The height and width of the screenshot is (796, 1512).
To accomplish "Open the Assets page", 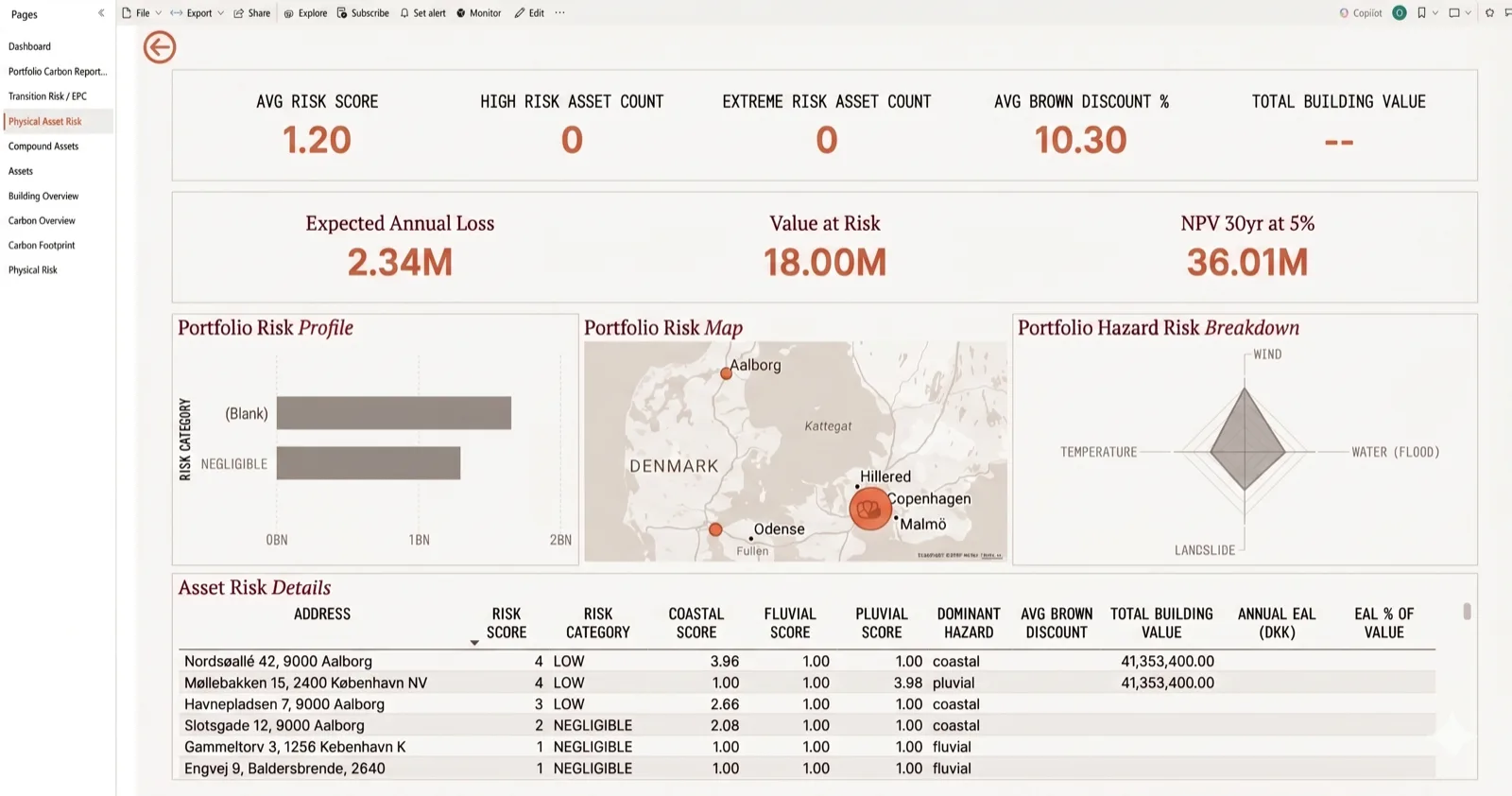I will tap(21, 171).
